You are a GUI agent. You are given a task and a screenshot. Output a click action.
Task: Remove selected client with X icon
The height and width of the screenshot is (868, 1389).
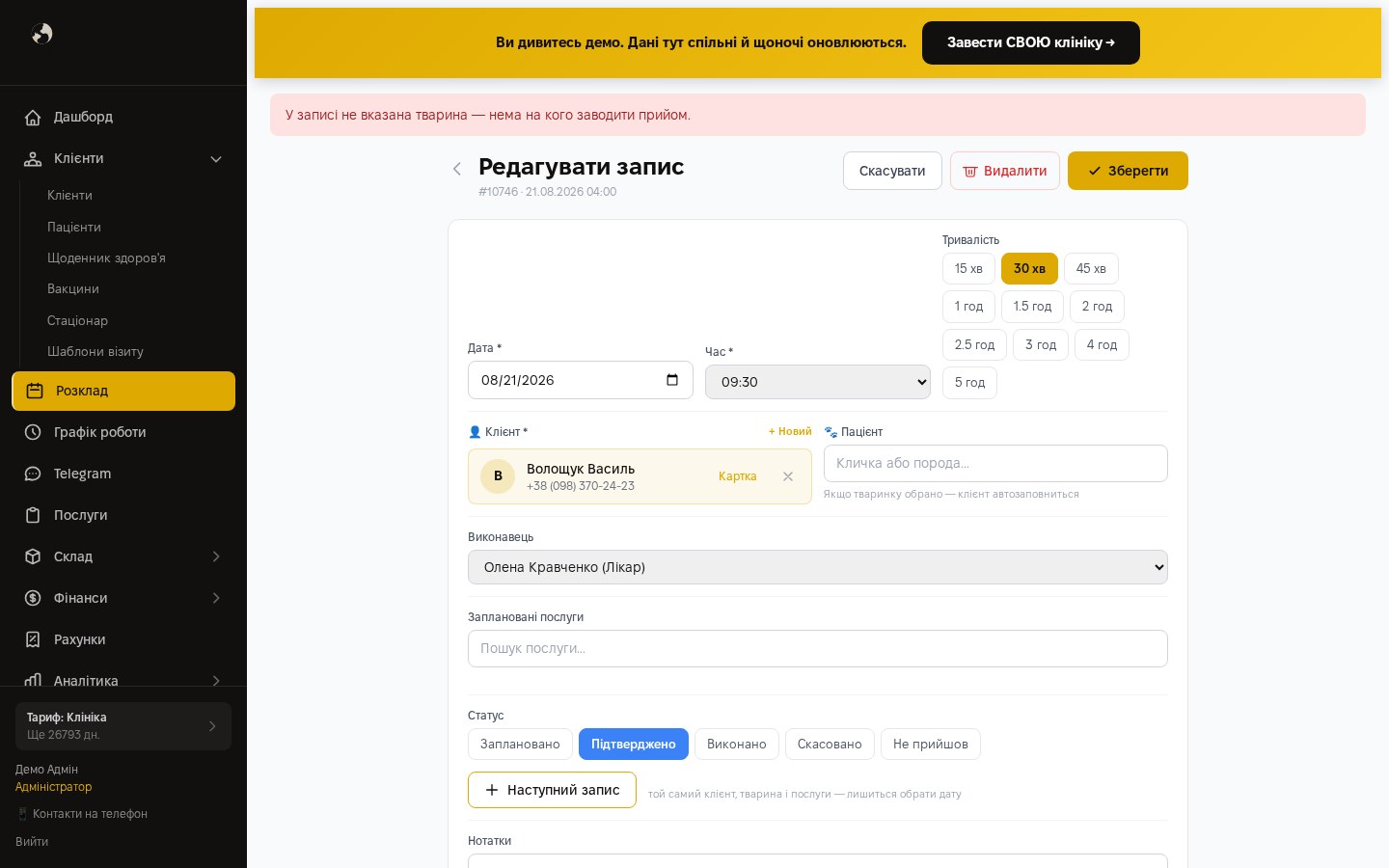[788, 476]
